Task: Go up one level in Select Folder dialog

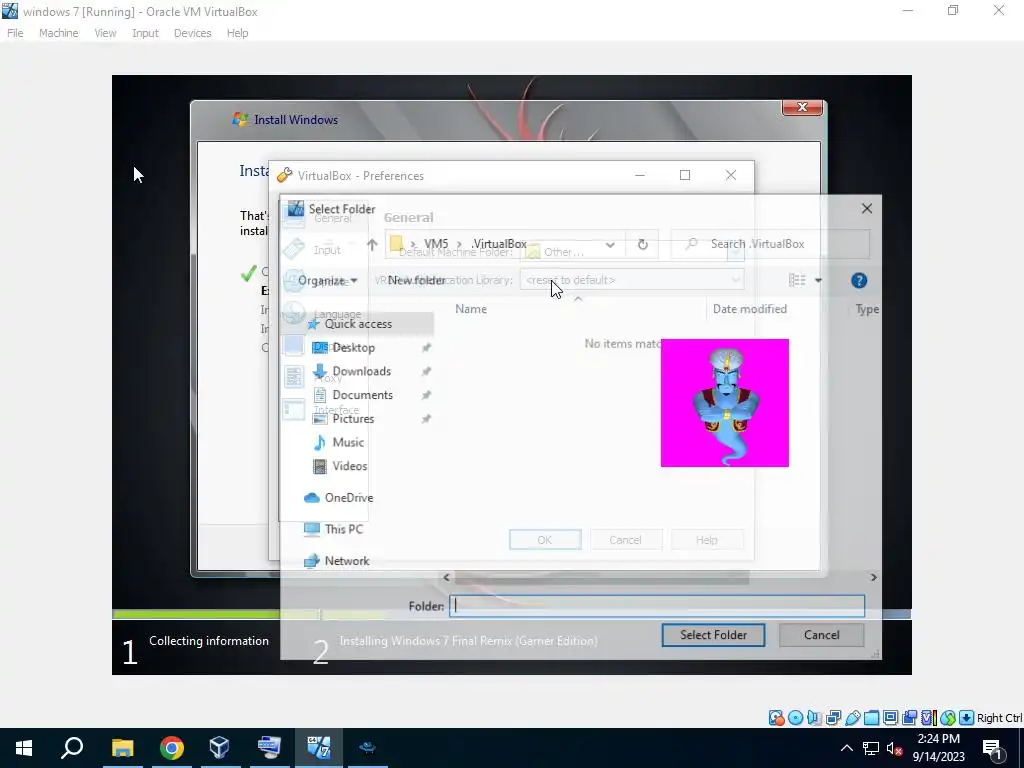Action: tap(372, 244)
